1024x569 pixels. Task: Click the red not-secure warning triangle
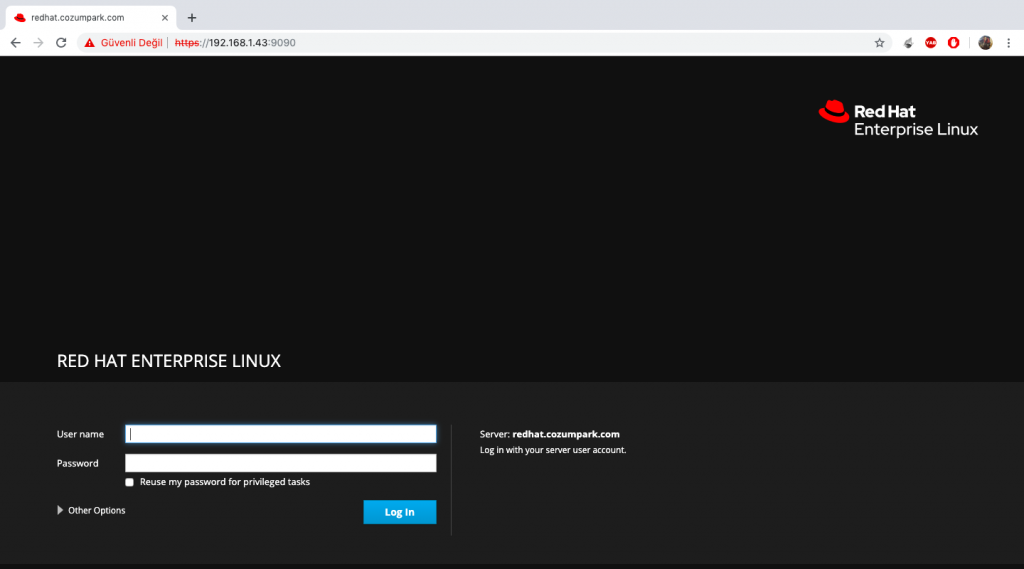pos(89,42)
